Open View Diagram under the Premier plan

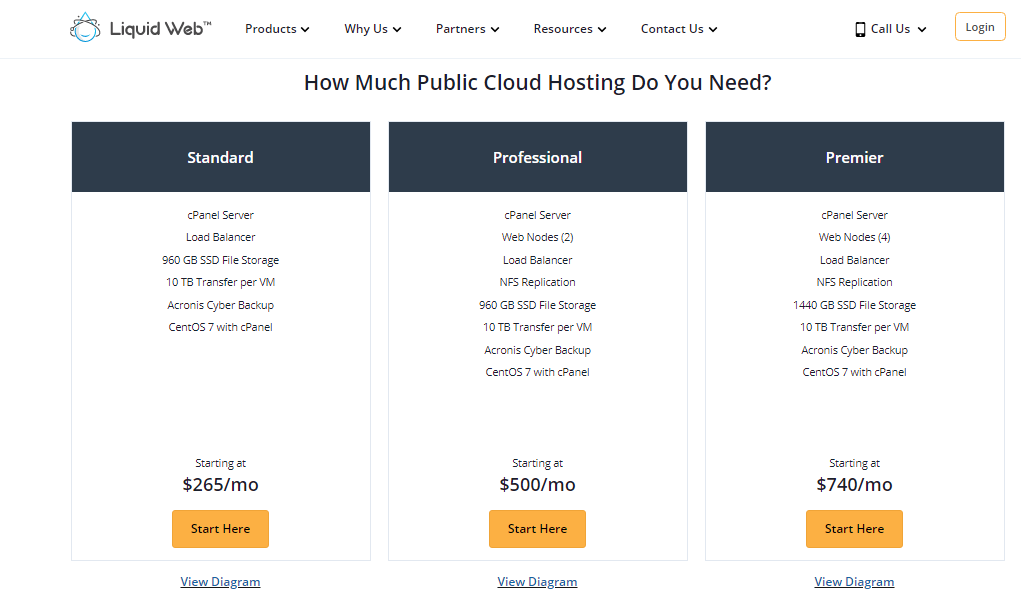pyautogui.click(x=854, y=582)
